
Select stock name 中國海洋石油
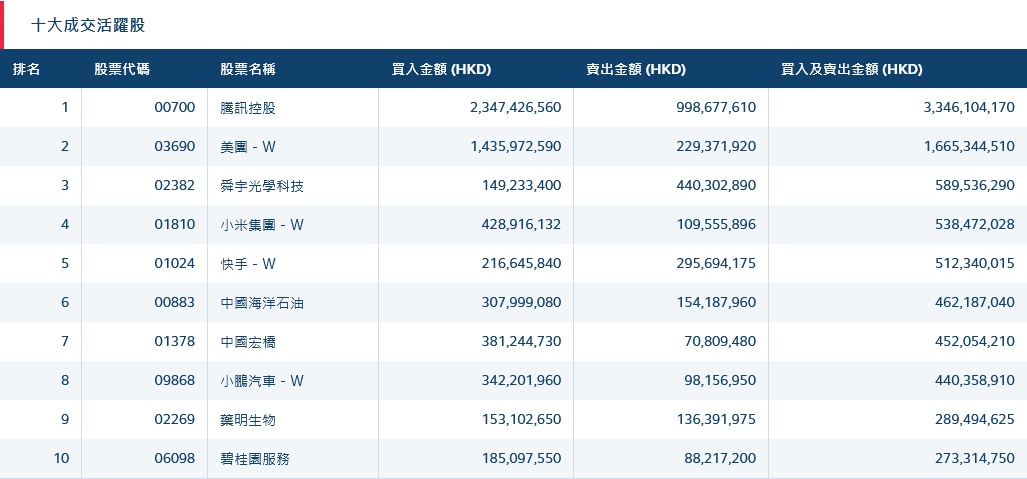[x=262, y=303]
